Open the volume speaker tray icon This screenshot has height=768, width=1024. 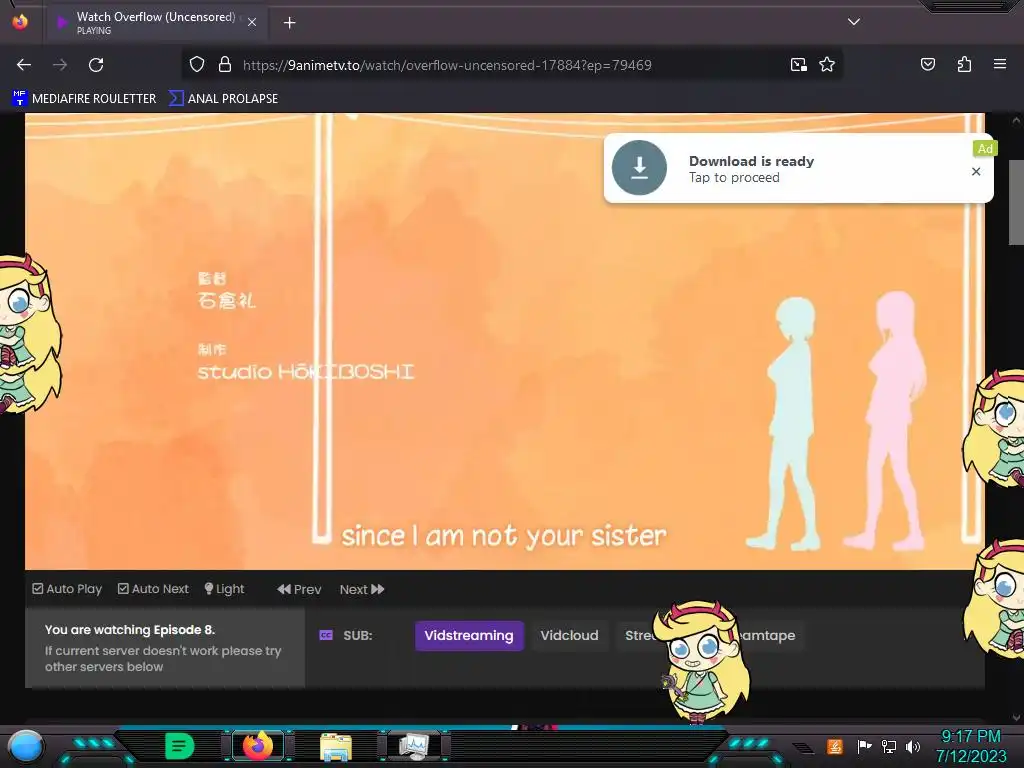point(913,746)
